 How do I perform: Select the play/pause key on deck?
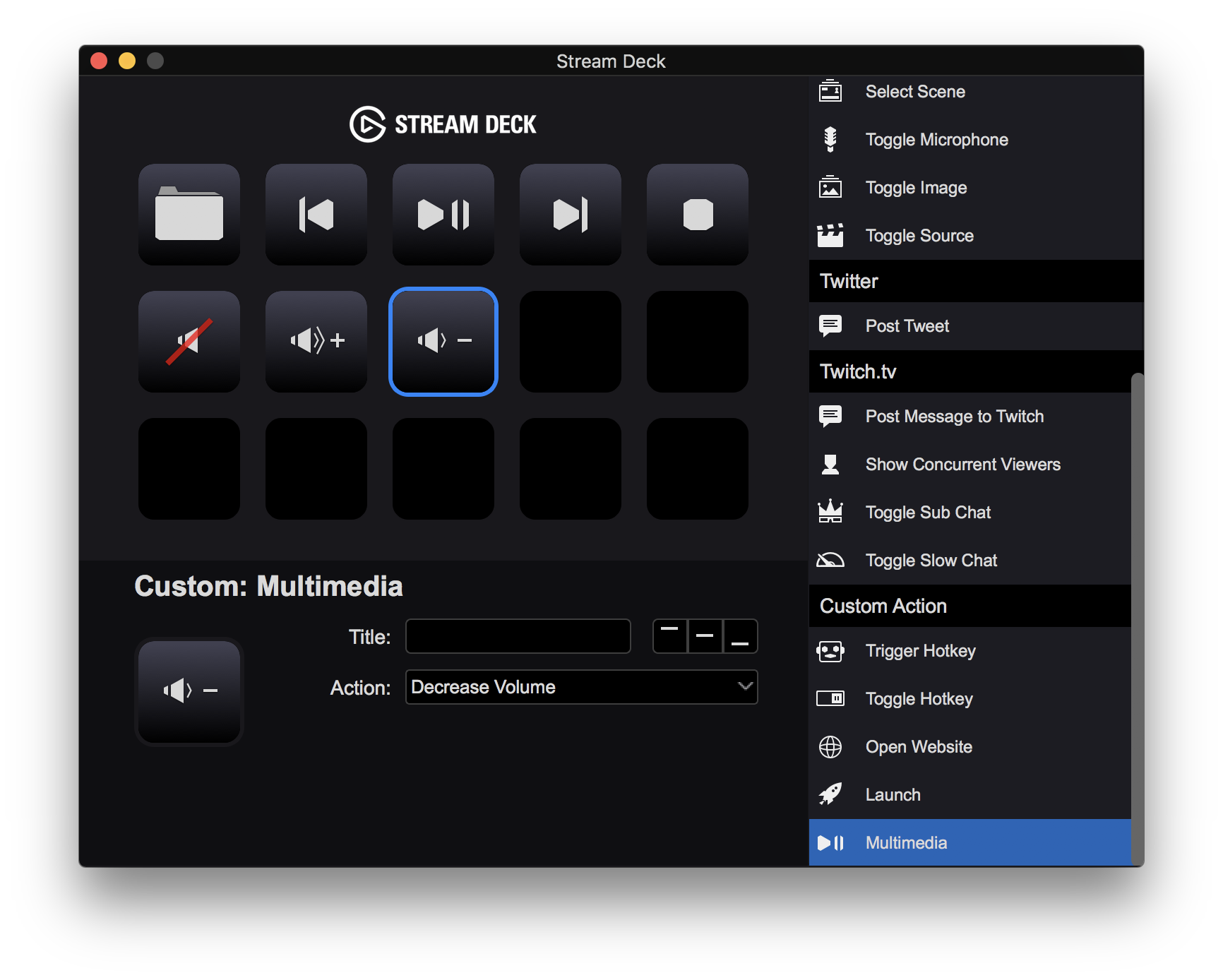443,215
